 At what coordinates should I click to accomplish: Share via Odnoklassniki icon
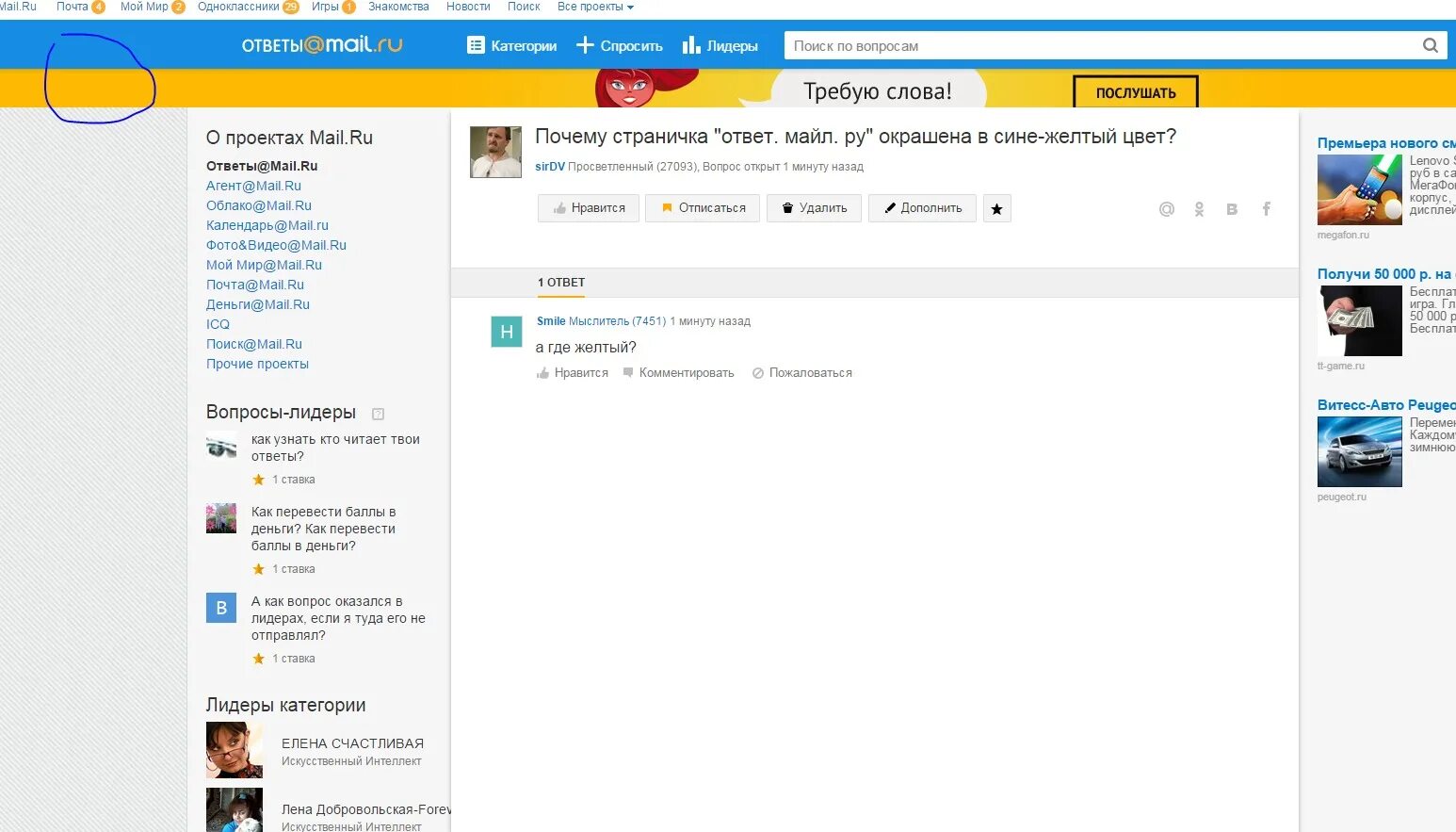1199,209
